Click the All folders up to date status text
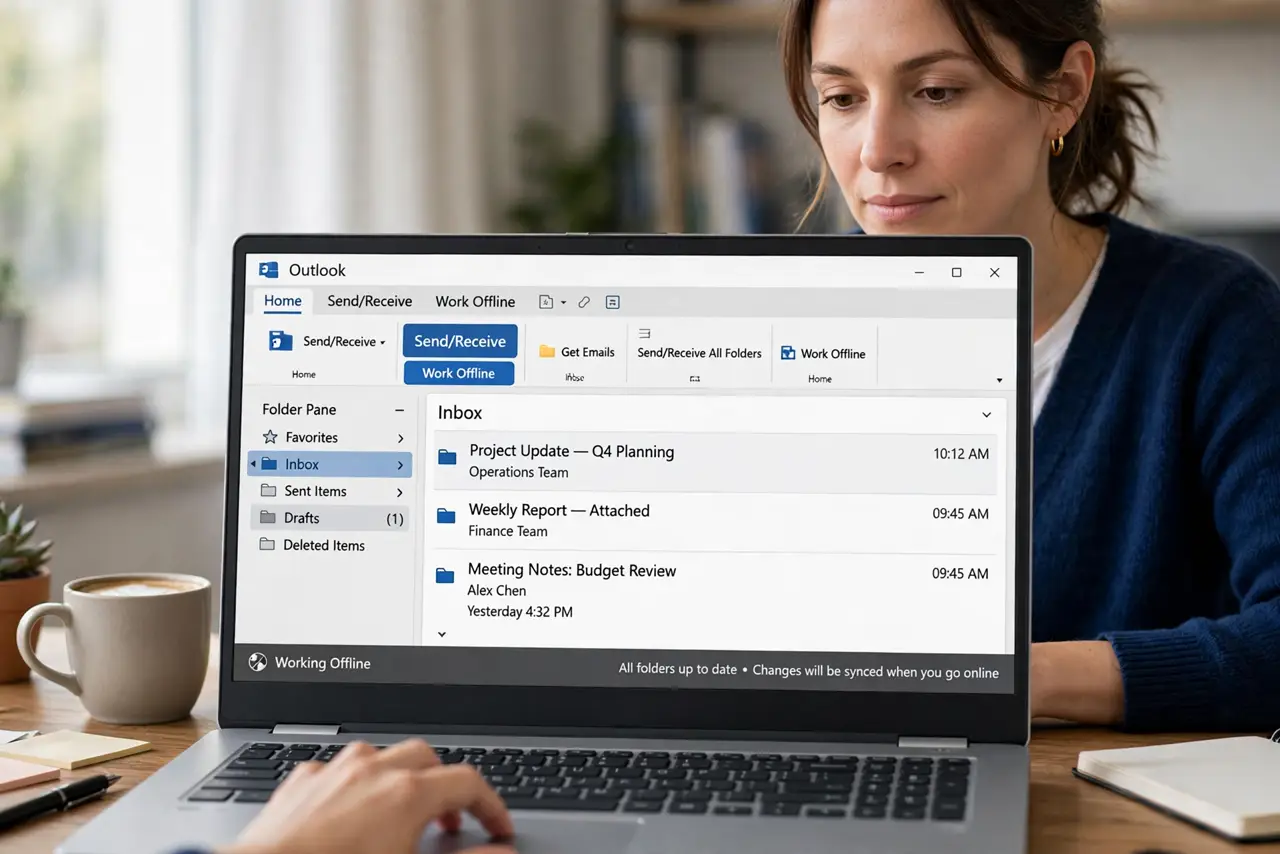 click(678, 669)
